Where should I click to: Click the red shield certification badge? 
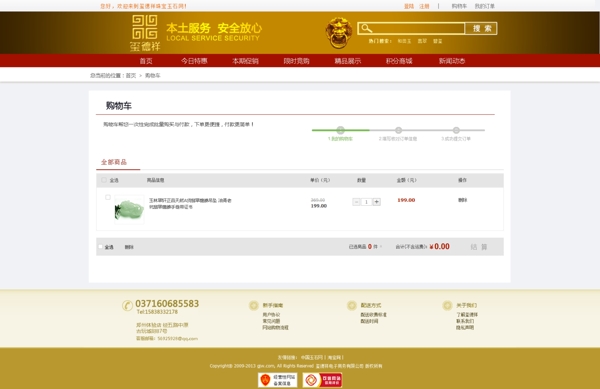pyautogui.click(x=278, y=380)
